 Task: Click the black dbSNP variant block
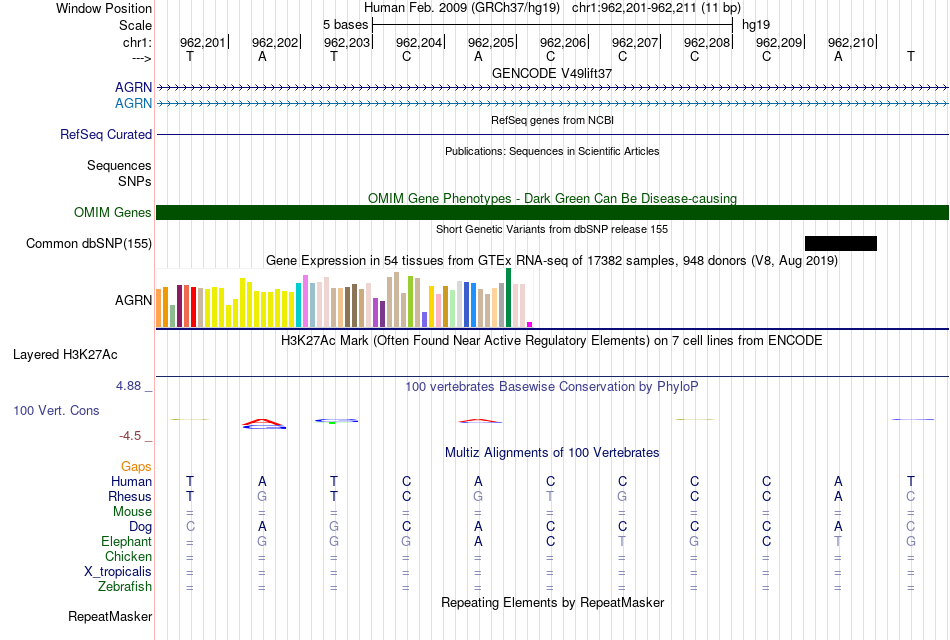coord(840,244)
